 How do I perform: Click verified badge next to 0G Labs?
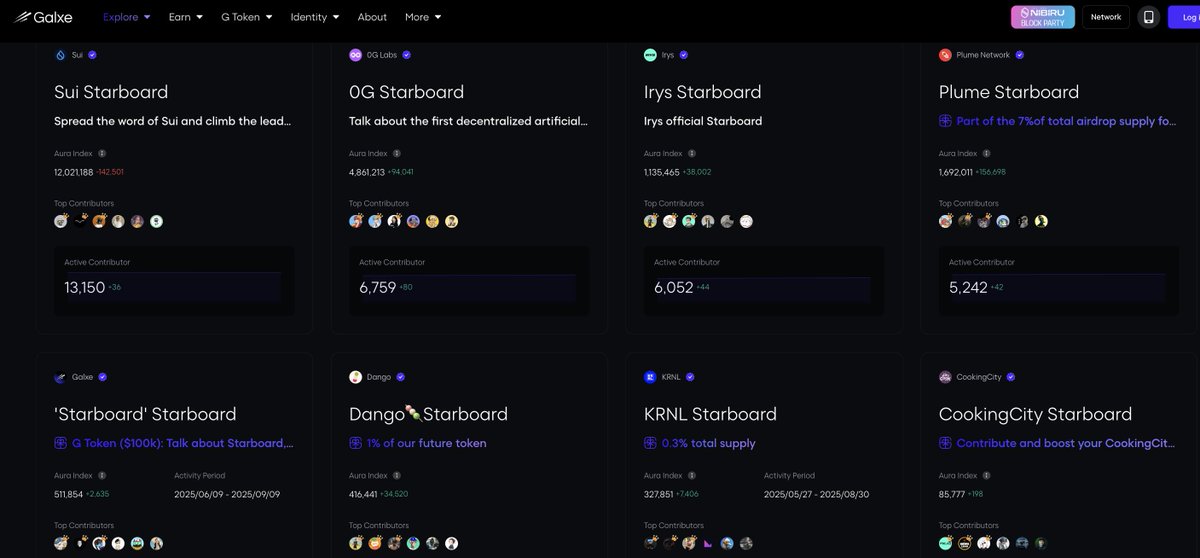click(406, 55)
